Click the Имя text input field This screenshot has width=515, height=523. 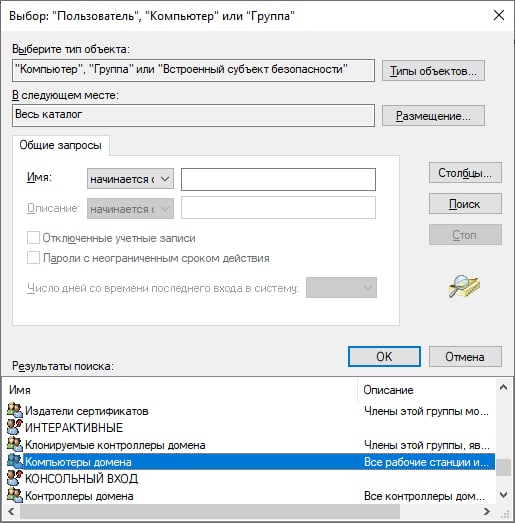pyautogui.click(x=278, y=179)
